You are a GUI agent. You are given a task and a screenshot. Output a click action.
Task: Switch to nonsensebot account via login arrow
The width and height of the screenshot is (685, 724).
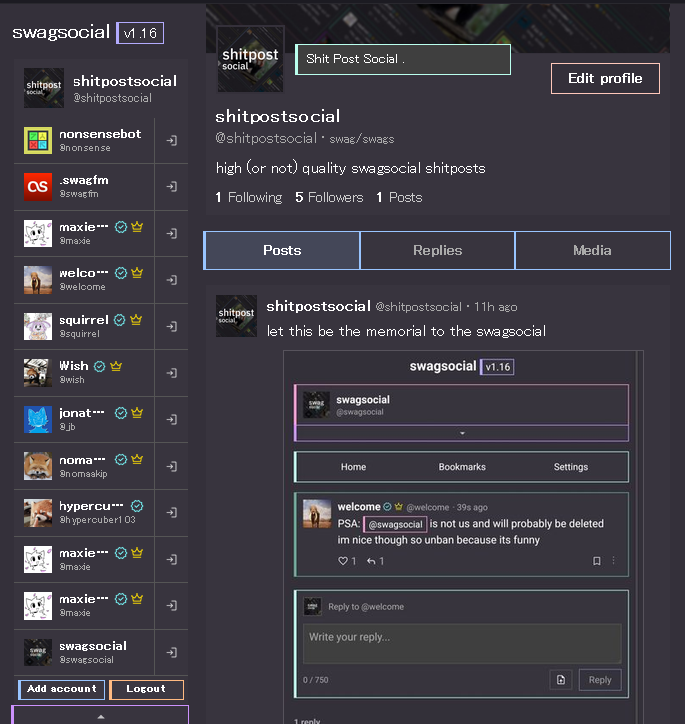coord(172,140)
